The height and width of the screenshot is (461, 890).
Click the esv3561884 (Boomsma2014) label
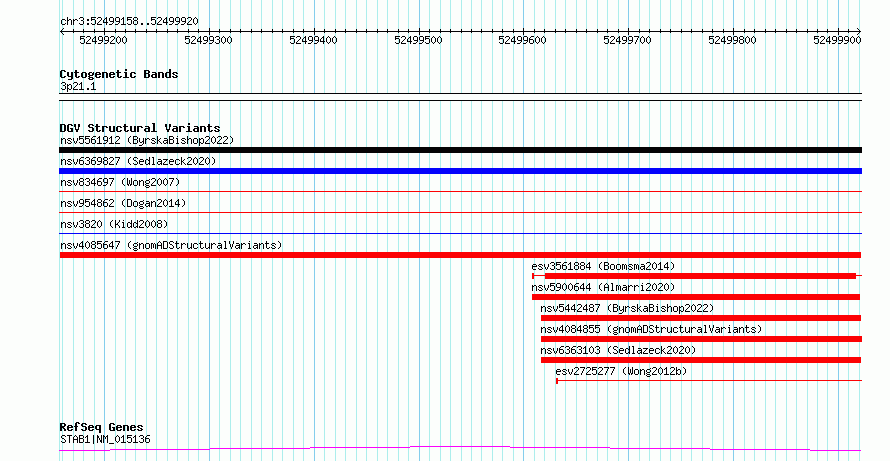tap(603, 266)
